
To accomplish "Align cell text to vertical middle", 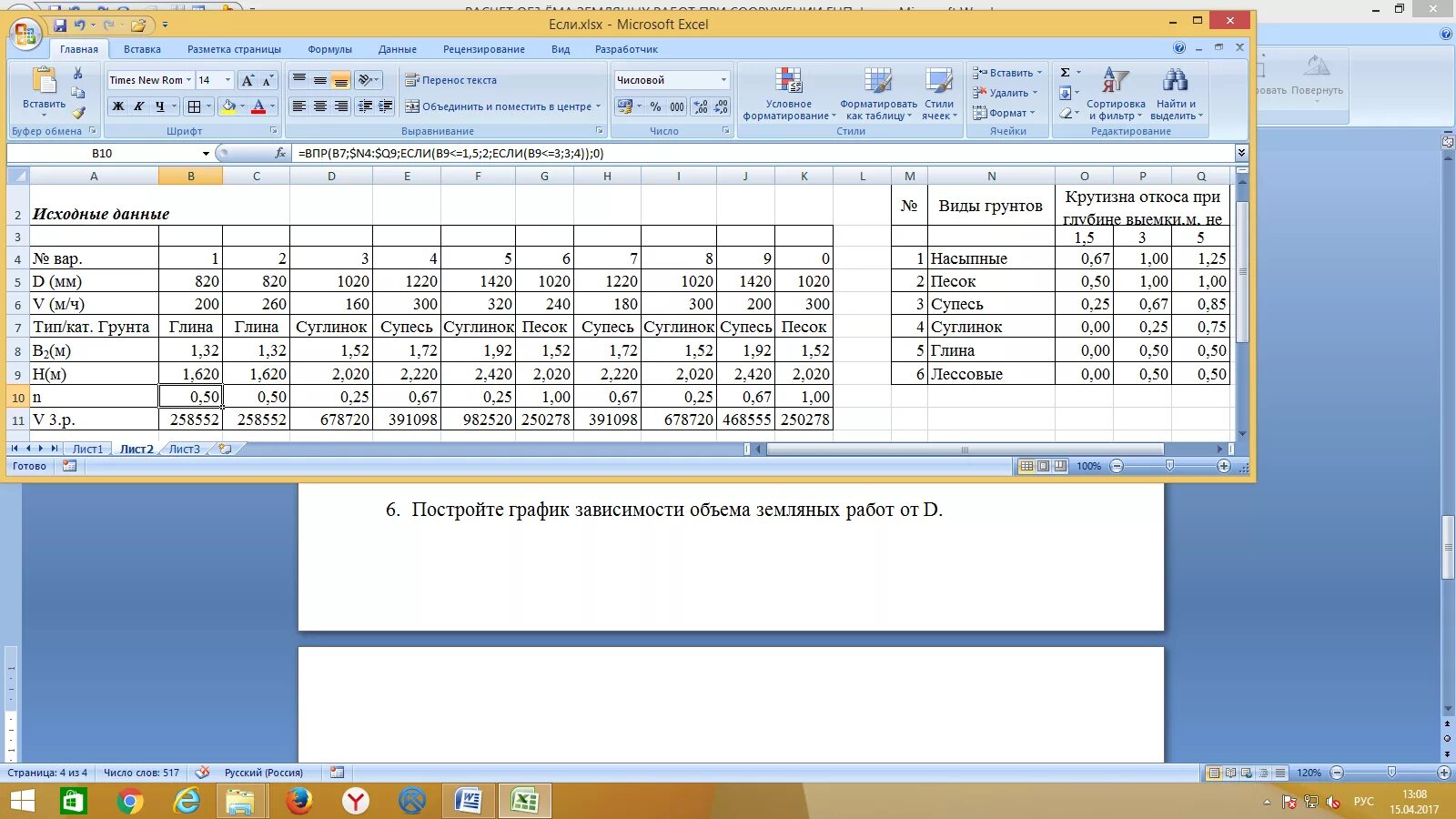I will [x=319, y=80].
